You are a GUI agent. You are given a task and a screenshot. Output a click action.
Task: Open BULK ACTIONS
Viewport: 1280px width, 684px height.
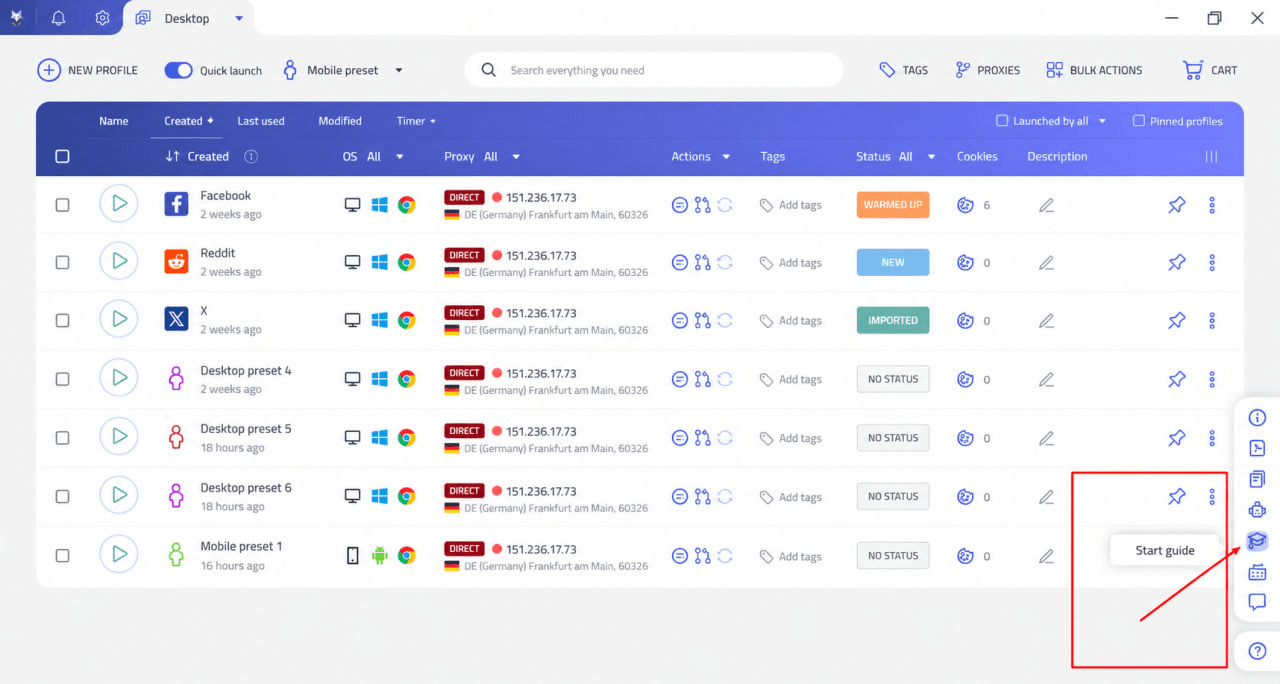click(x=1093, y=70)
